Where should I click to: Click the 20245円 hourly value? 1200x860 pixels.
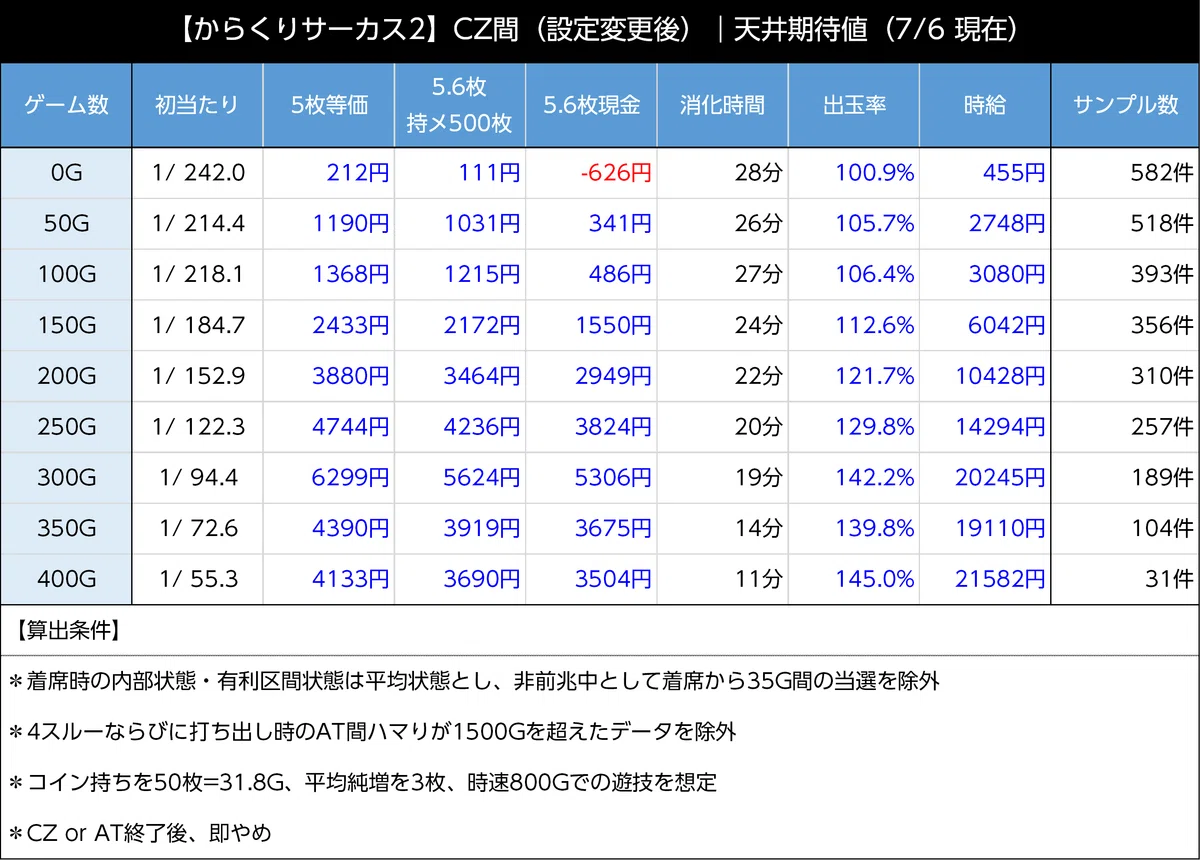(1000, 477)
